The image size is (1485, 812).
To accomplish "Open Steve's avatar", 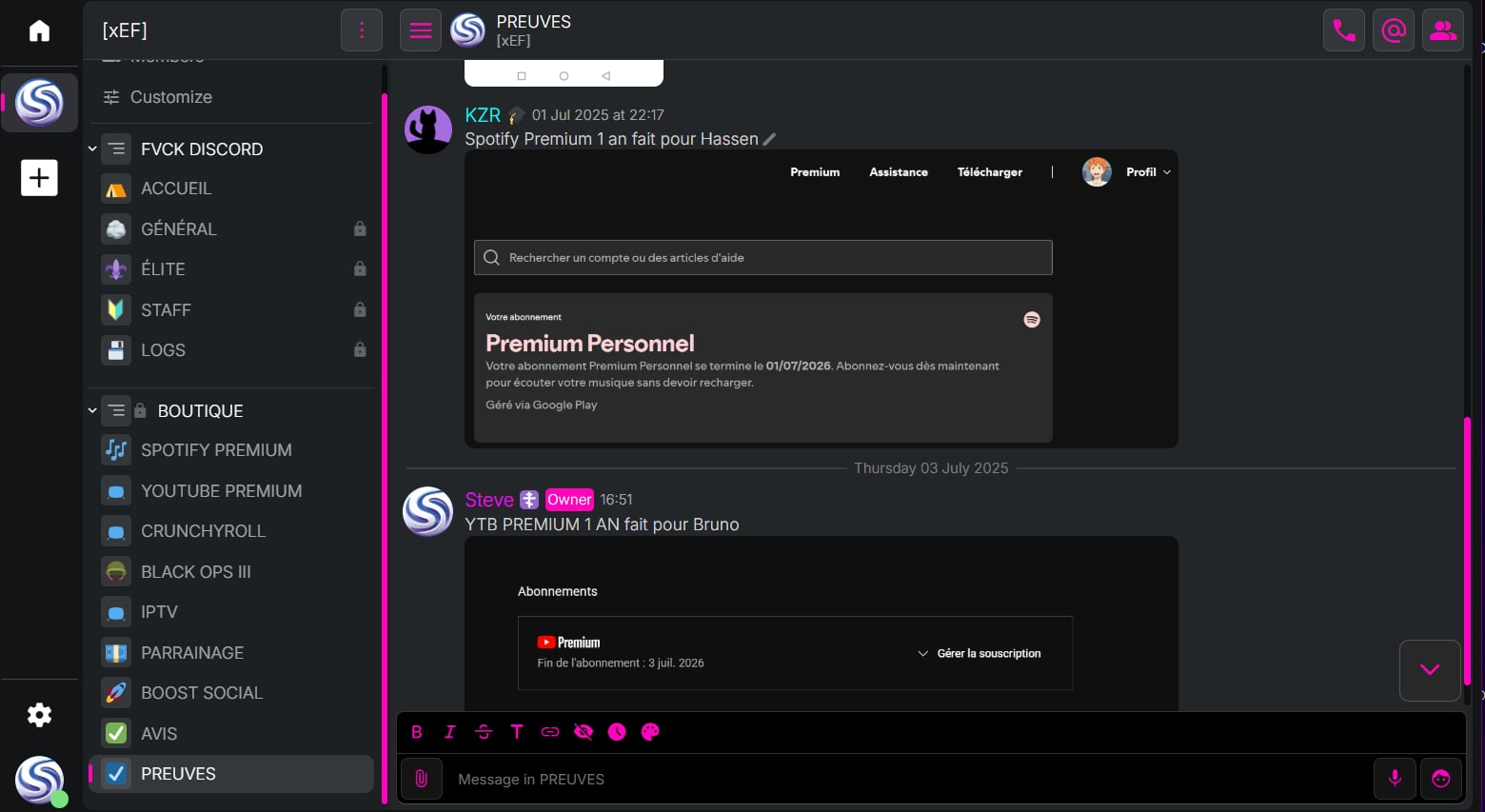I will click(x=428, y=512).
